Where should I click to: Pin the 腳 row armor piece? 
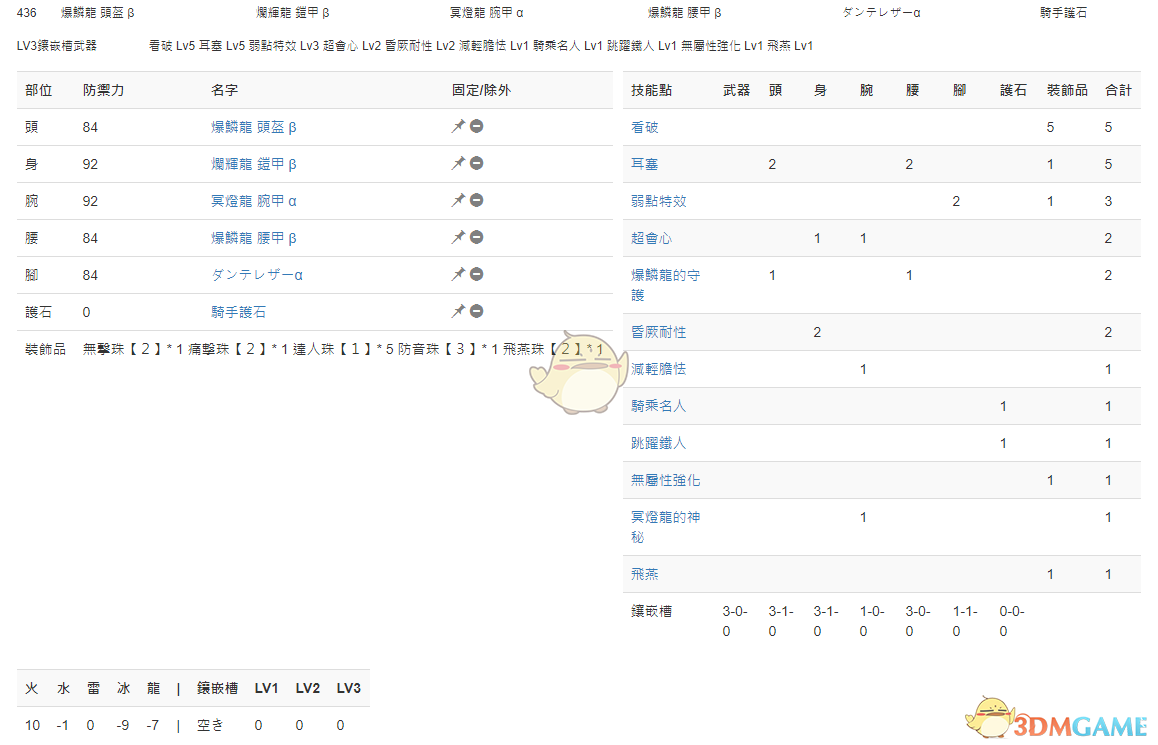pyautogui.click(x=458, y=274)
